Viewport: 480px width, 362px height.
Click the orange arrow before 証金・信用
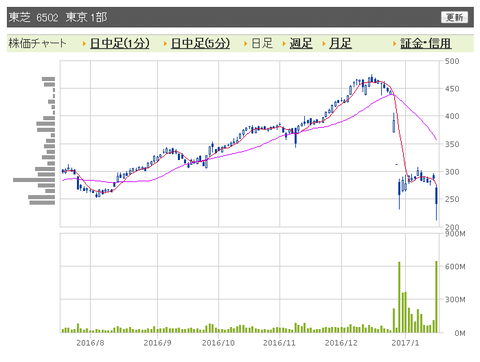click(394, 44)
